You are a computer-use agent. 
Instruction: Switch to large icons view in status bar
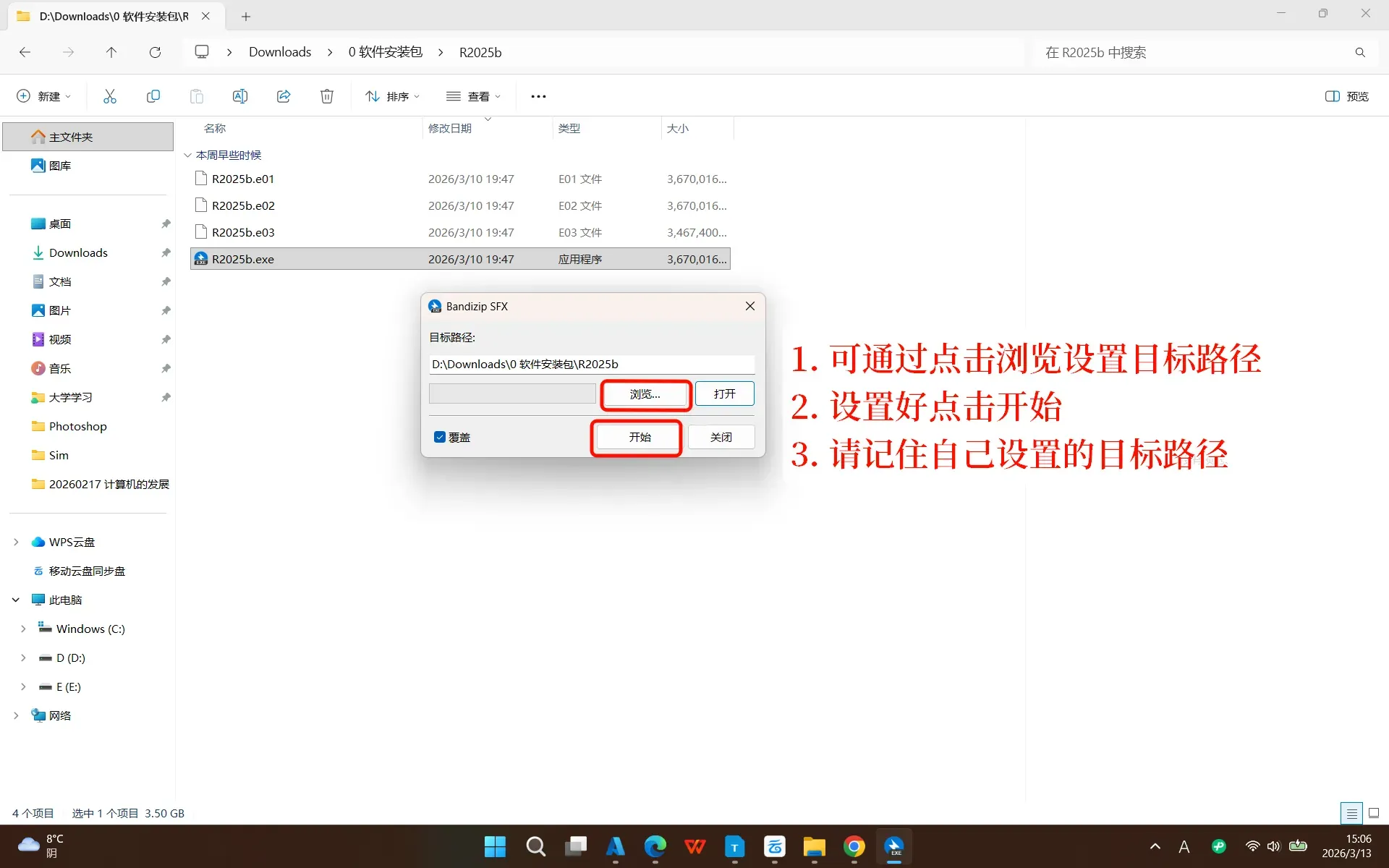(1374, 813)
